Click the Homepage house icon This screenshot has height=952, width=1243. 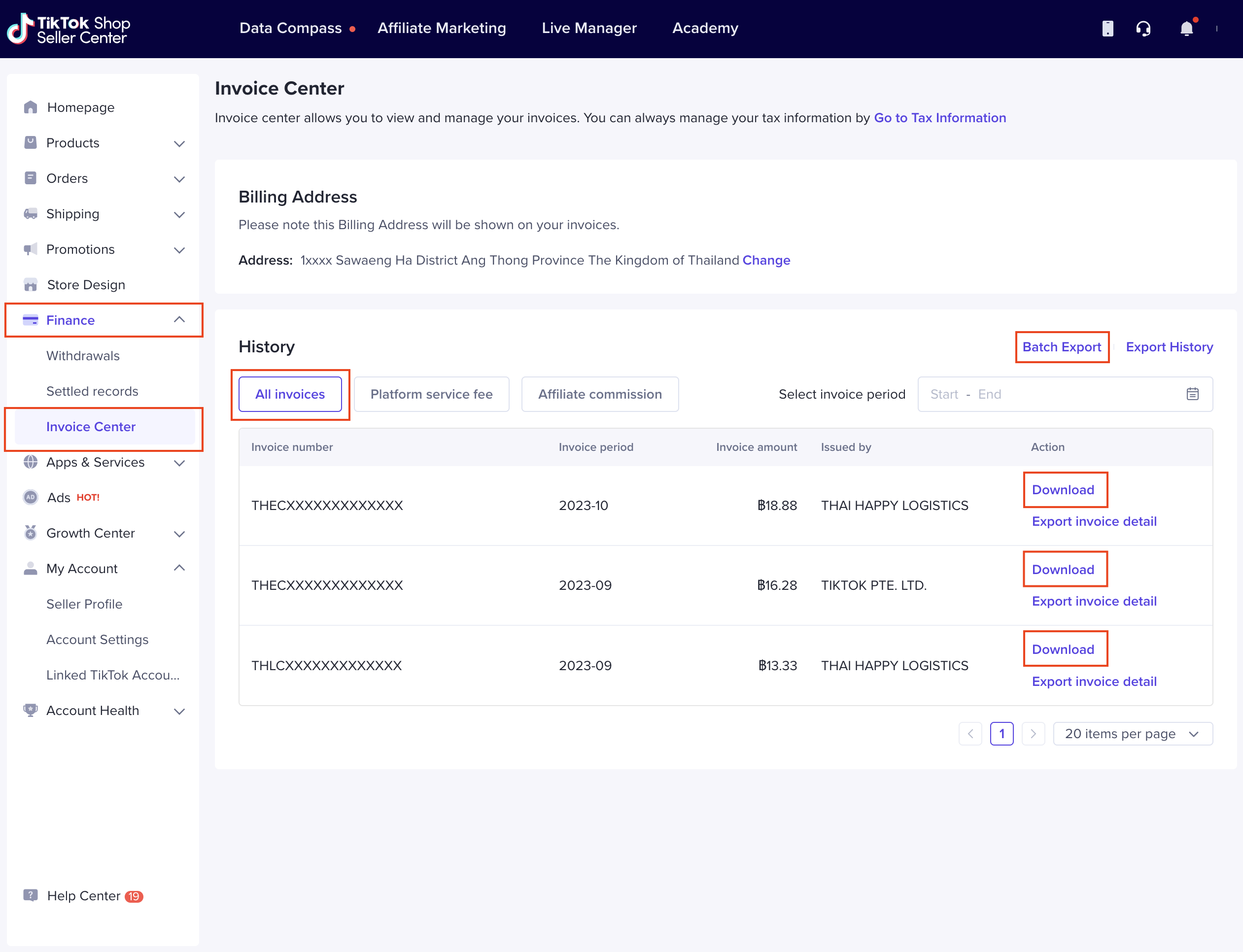31,107
